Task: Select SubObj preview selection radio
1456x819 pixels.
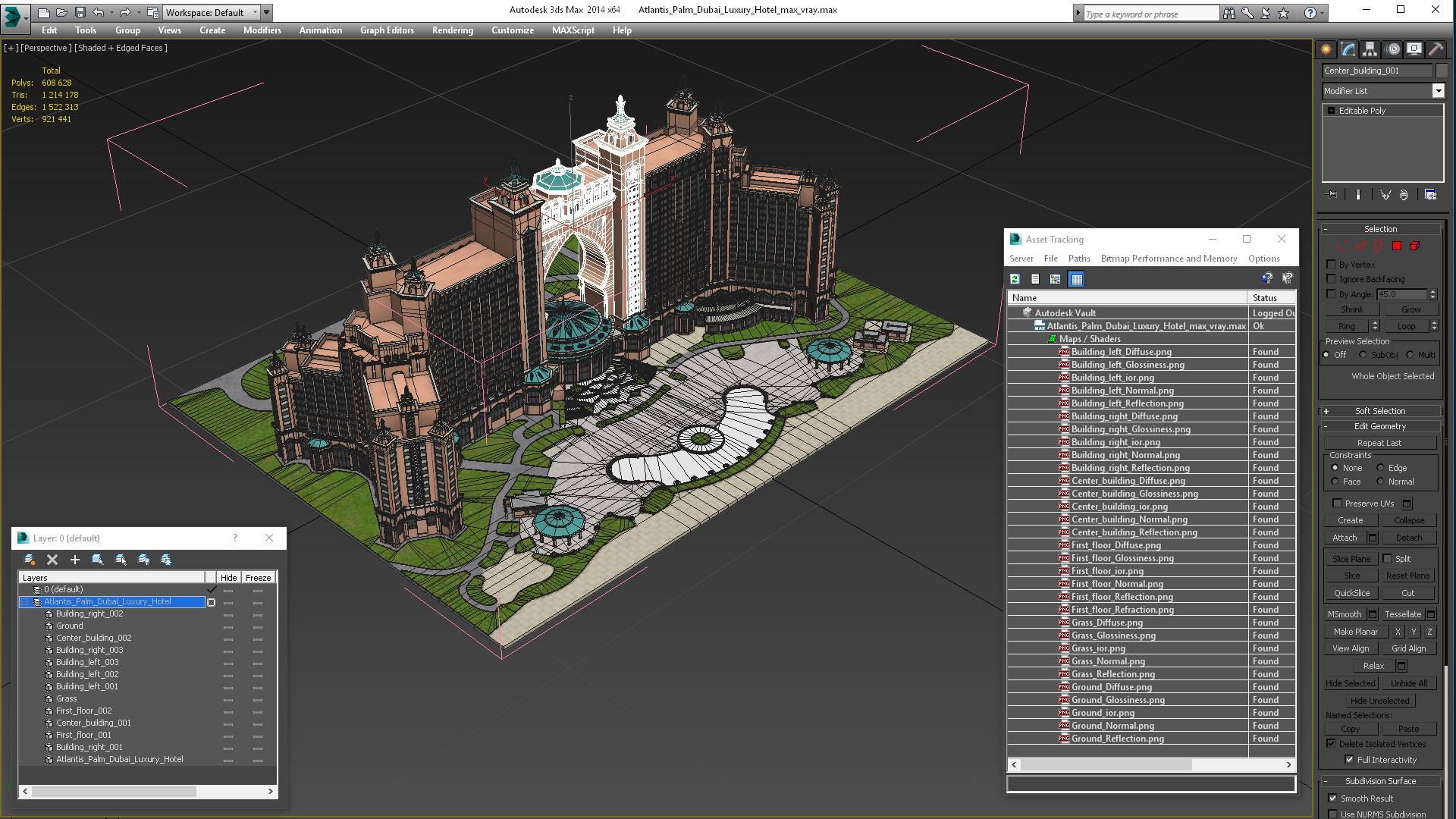Action: point(1363,355)
